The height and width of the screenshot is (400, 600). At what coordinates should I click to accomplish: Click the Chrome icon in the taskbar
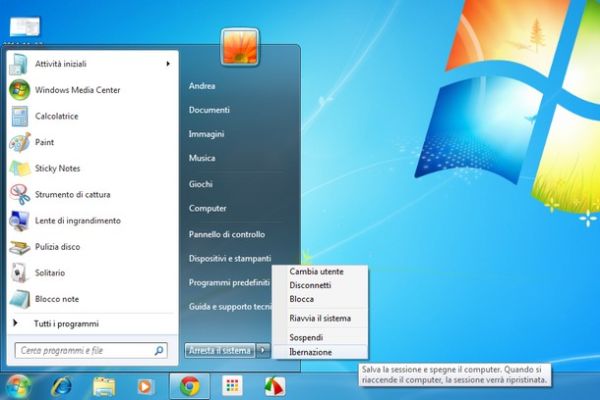pos(187,385)
